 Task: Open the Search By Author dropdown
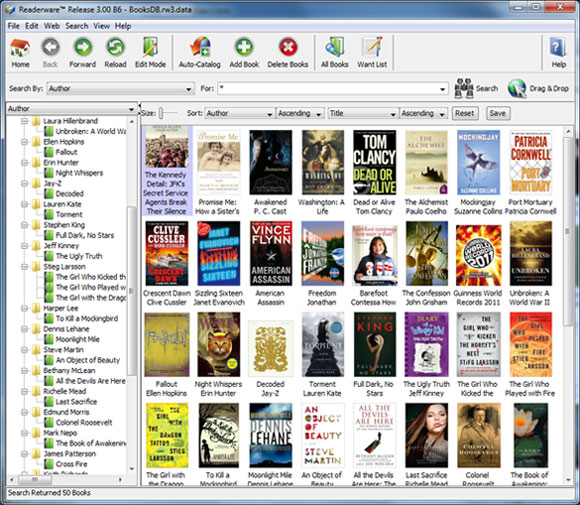121,88
